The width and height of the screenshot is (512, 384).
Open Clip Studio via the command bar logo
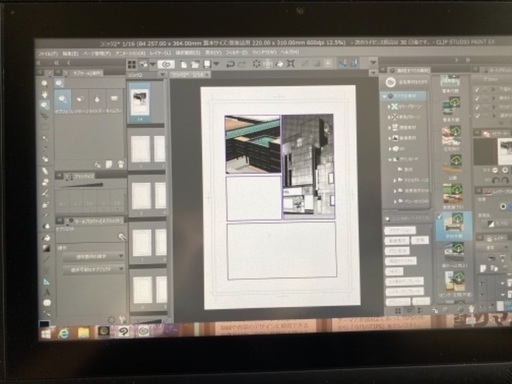(166, 64)
